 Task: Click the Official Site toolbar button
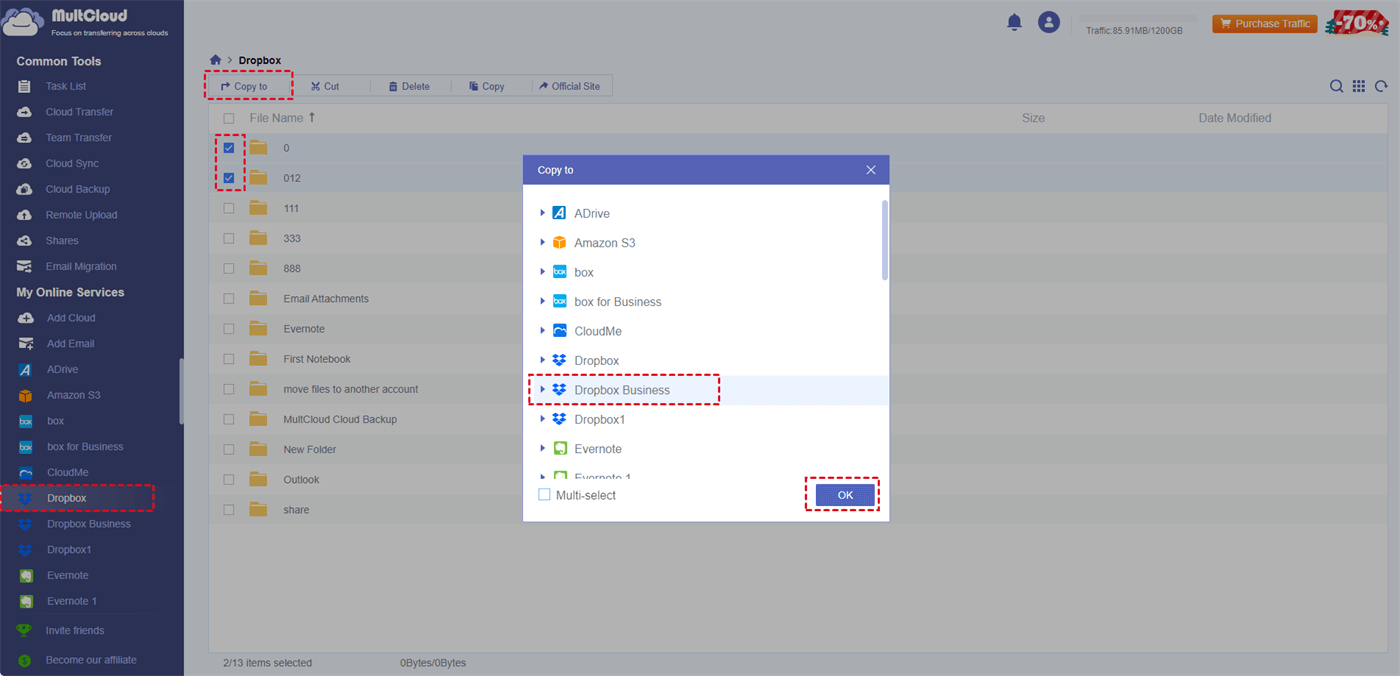(572, 87)
